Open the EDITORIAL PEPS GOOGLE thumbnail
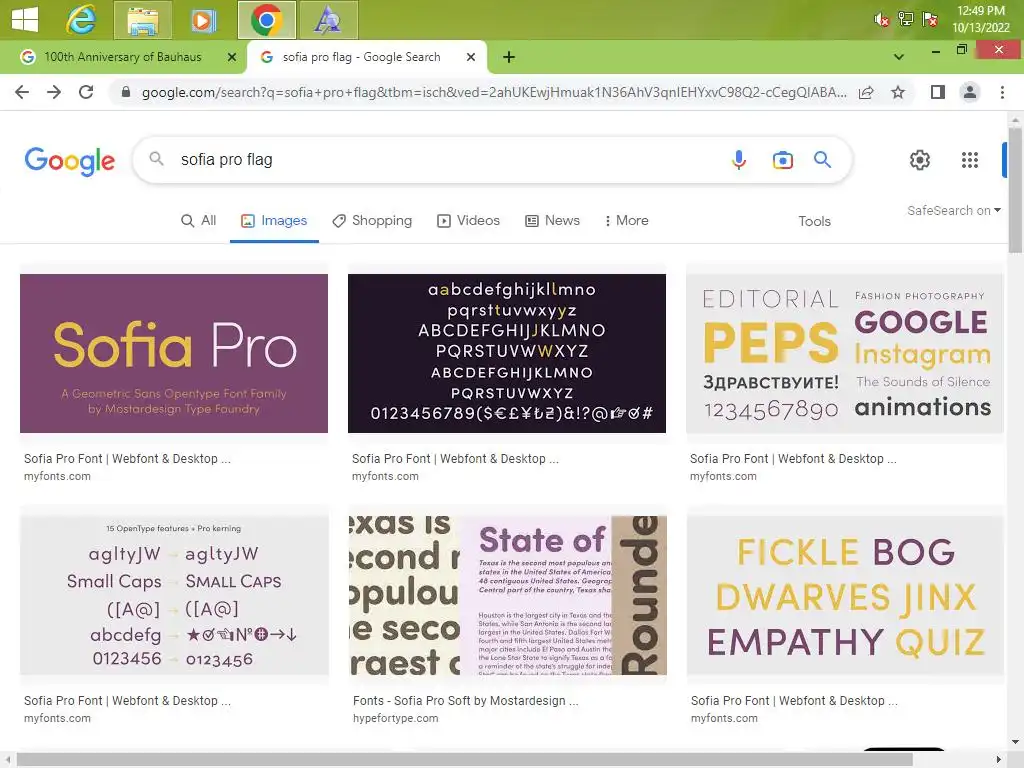The image size is (1024, 768). [844, 353]
